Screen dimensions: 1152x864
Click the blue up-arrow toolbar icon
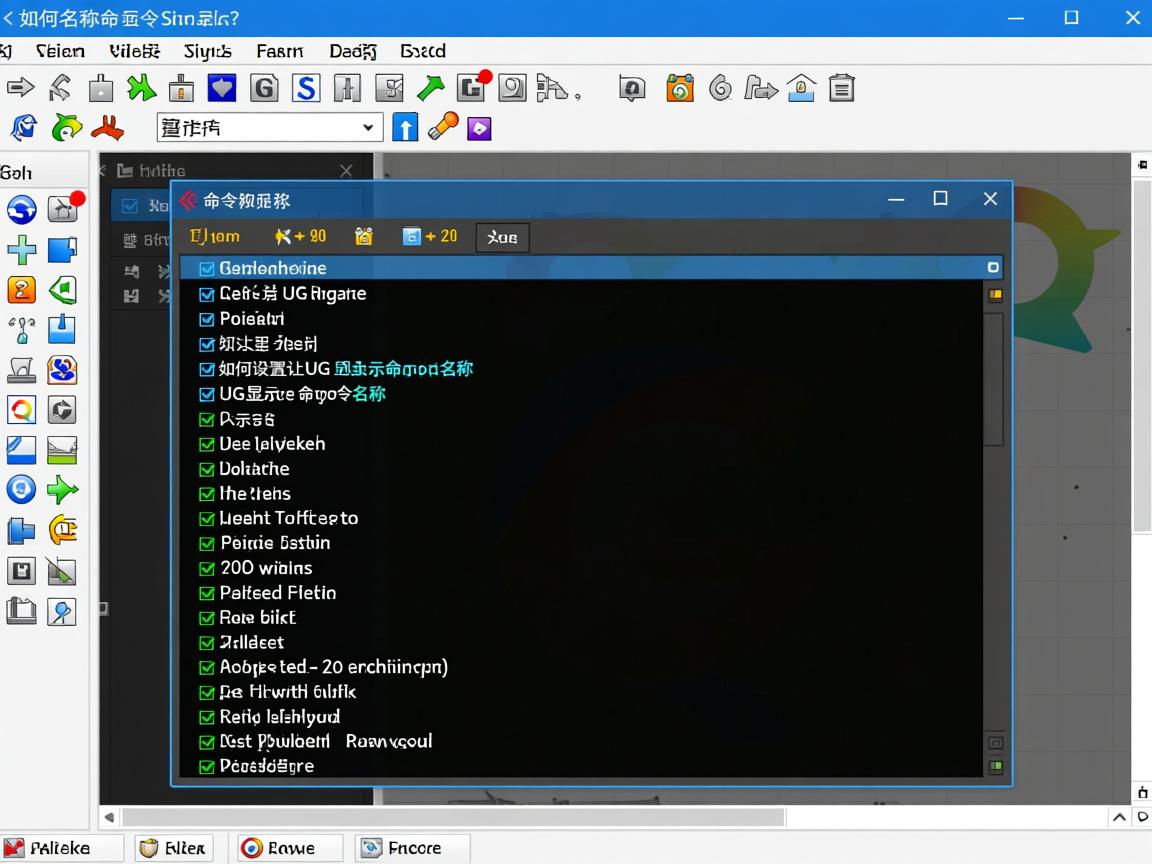coord(404,127)
